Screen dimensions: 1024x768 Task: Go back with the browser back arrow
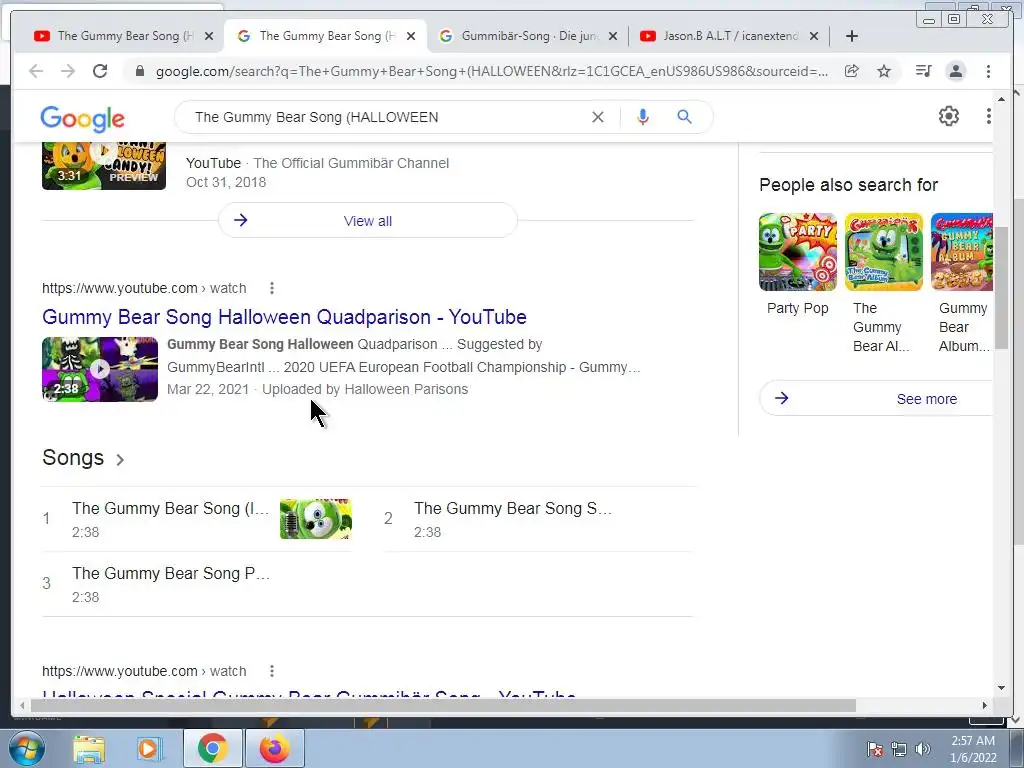tap(36, 71)
